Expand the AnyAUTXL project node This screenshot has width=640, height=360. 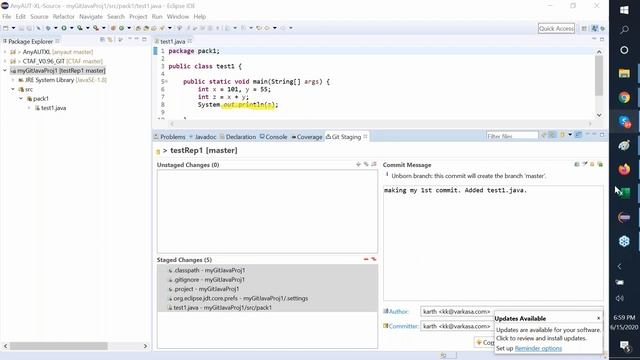(x=5, y=52)
